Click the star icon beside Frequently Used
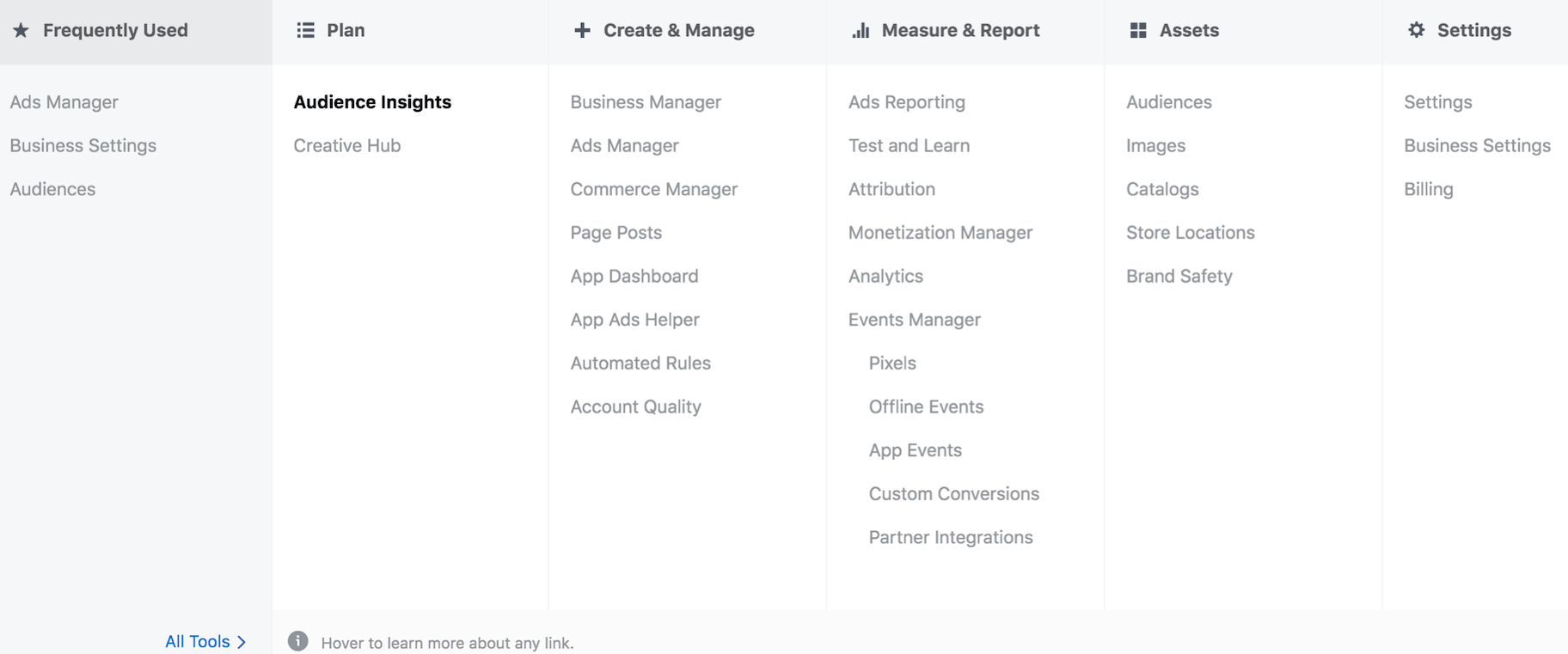1568x654 pixels. pos(21,31)
